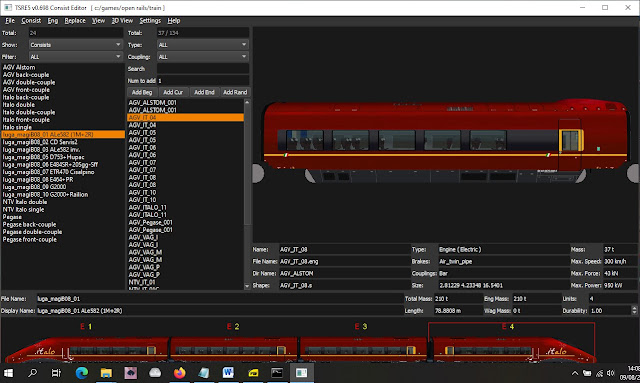Open the Type dropdown set to ALL
This screenshot has width=640, height=383.
203,45
